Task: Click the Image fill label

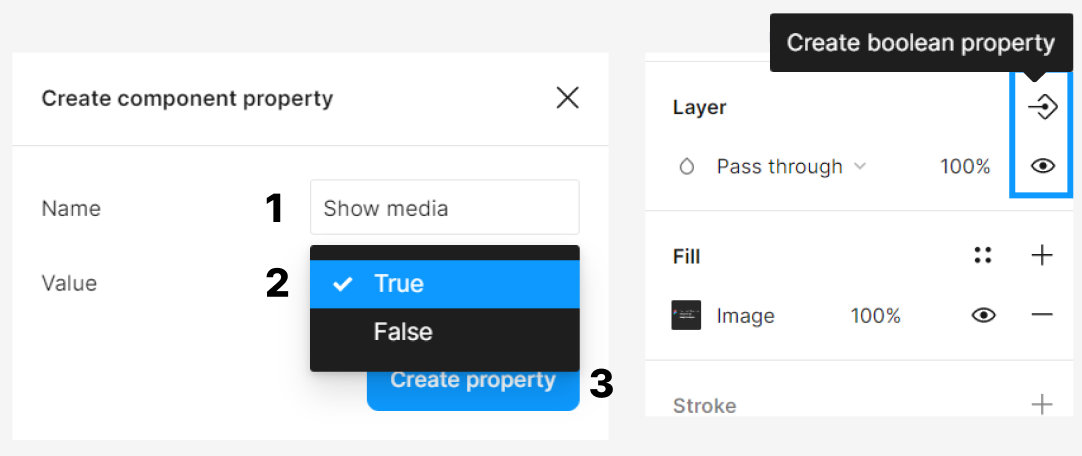Action: point(745,316)
